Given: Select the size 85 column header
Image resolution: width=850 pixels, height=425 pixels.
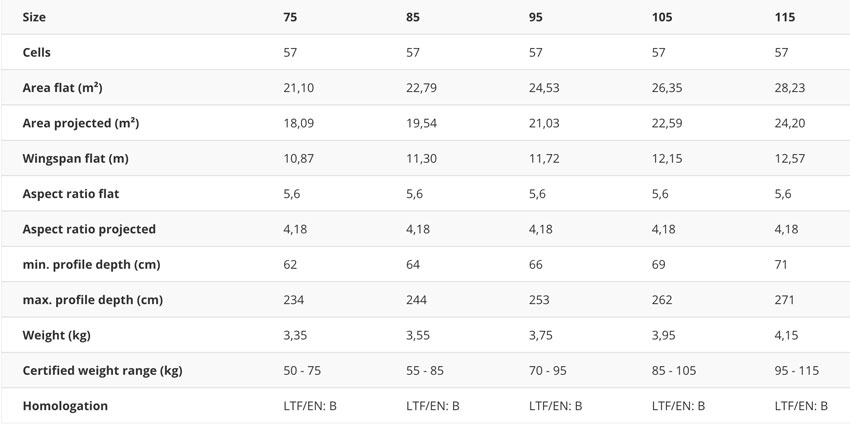Looking at the screenshot, I should 413,17.
